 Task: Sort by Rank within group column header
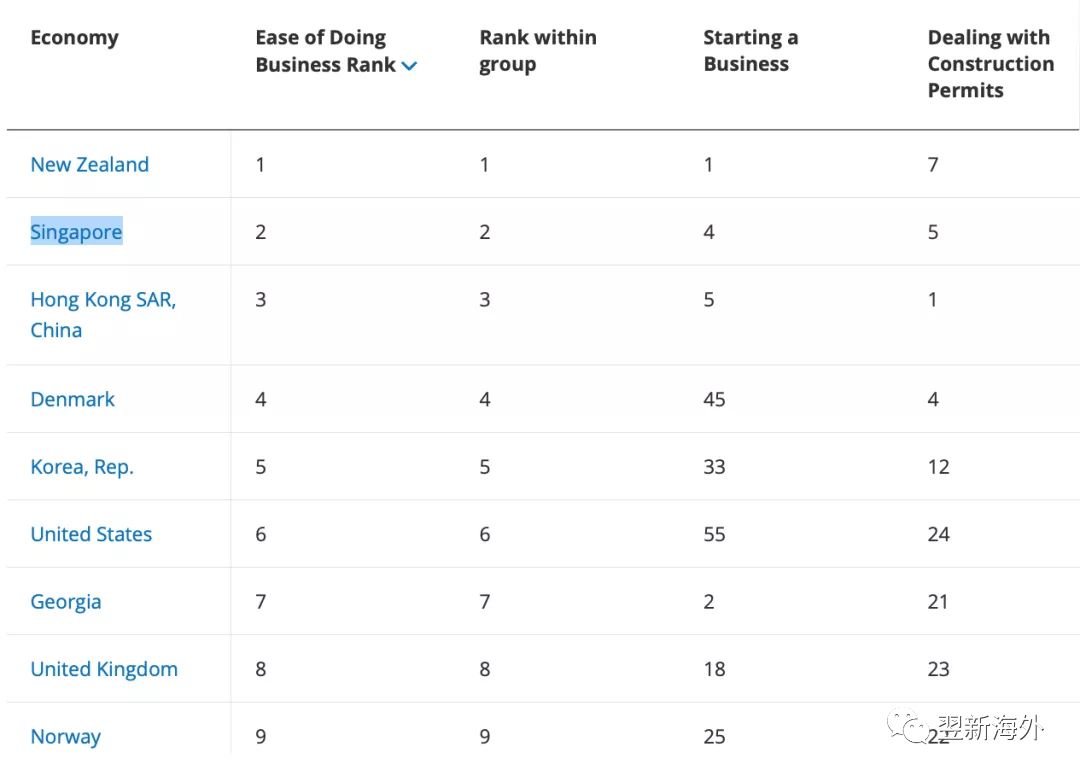tap(537, 51)
